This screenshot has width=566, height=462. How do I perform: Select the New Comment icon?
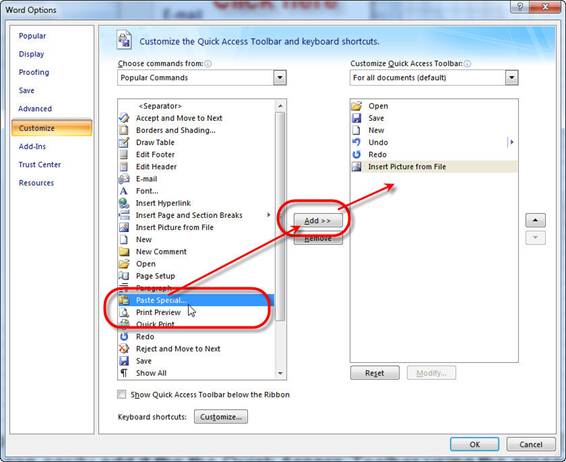point(124,252)
